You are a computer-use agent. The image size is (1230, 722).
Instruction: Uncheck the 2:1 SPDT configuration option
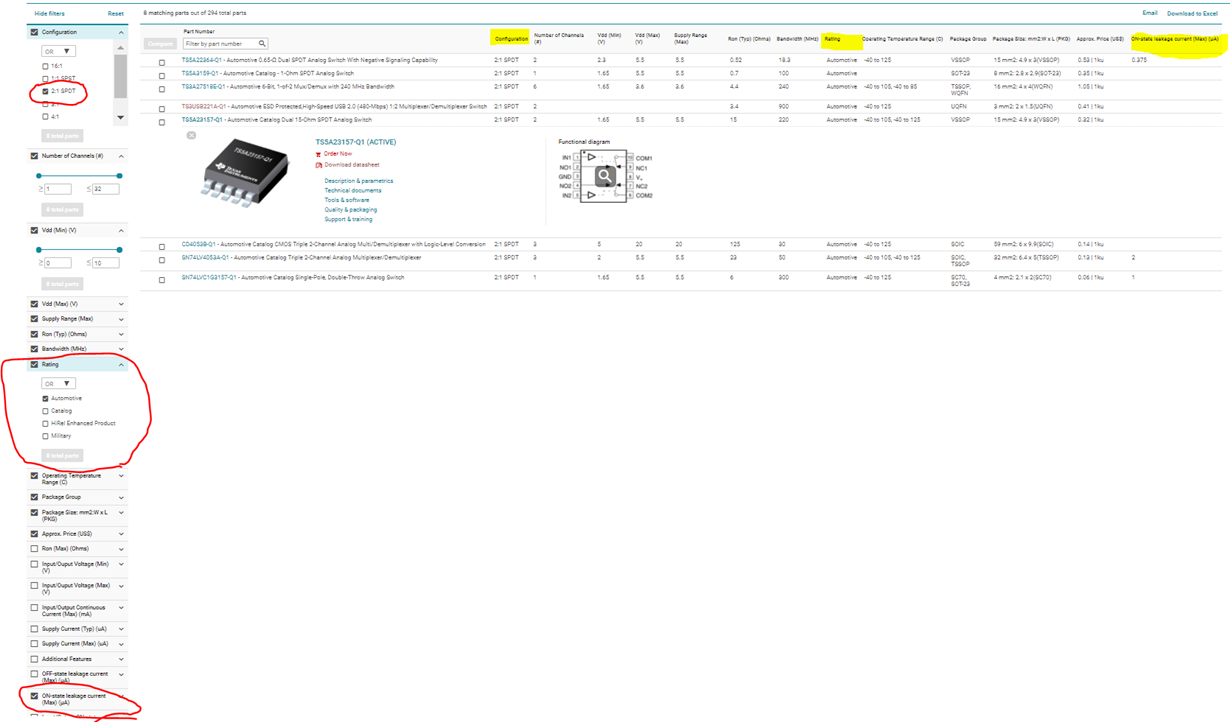click(45, 91)
